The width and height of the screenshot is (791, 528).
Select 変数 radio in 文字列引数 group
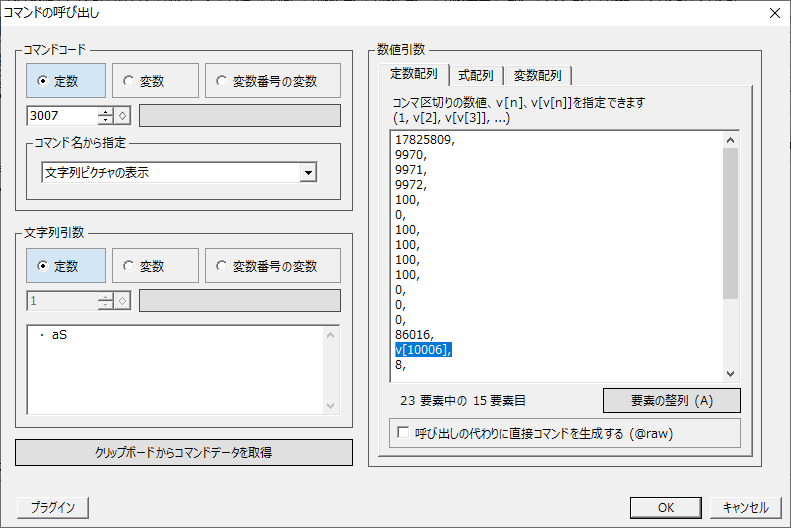pos(154,266)
